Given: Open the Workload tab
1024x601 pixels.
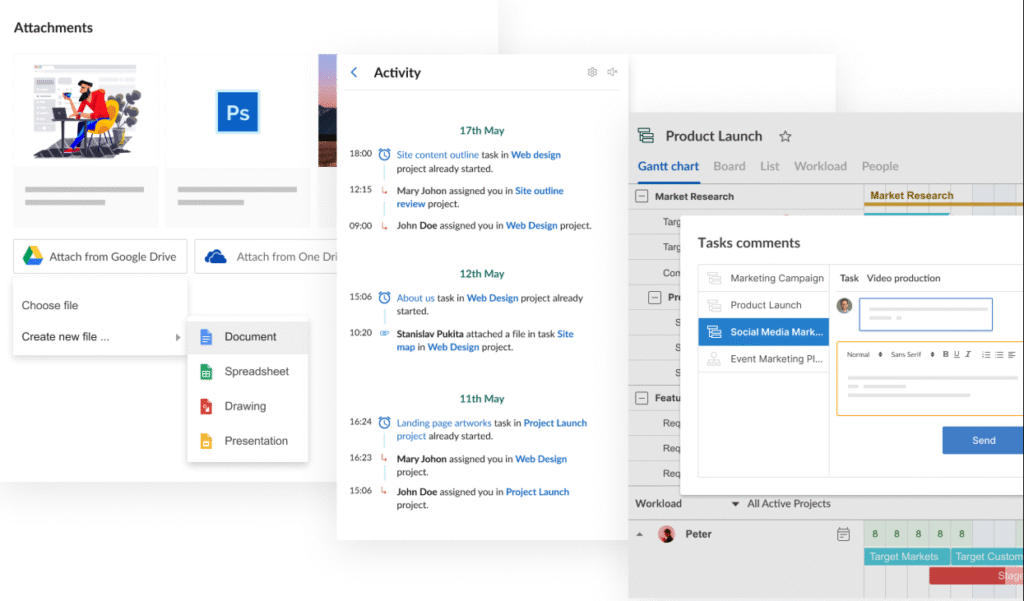Looking at the screenshot, I should click(820, 166).
